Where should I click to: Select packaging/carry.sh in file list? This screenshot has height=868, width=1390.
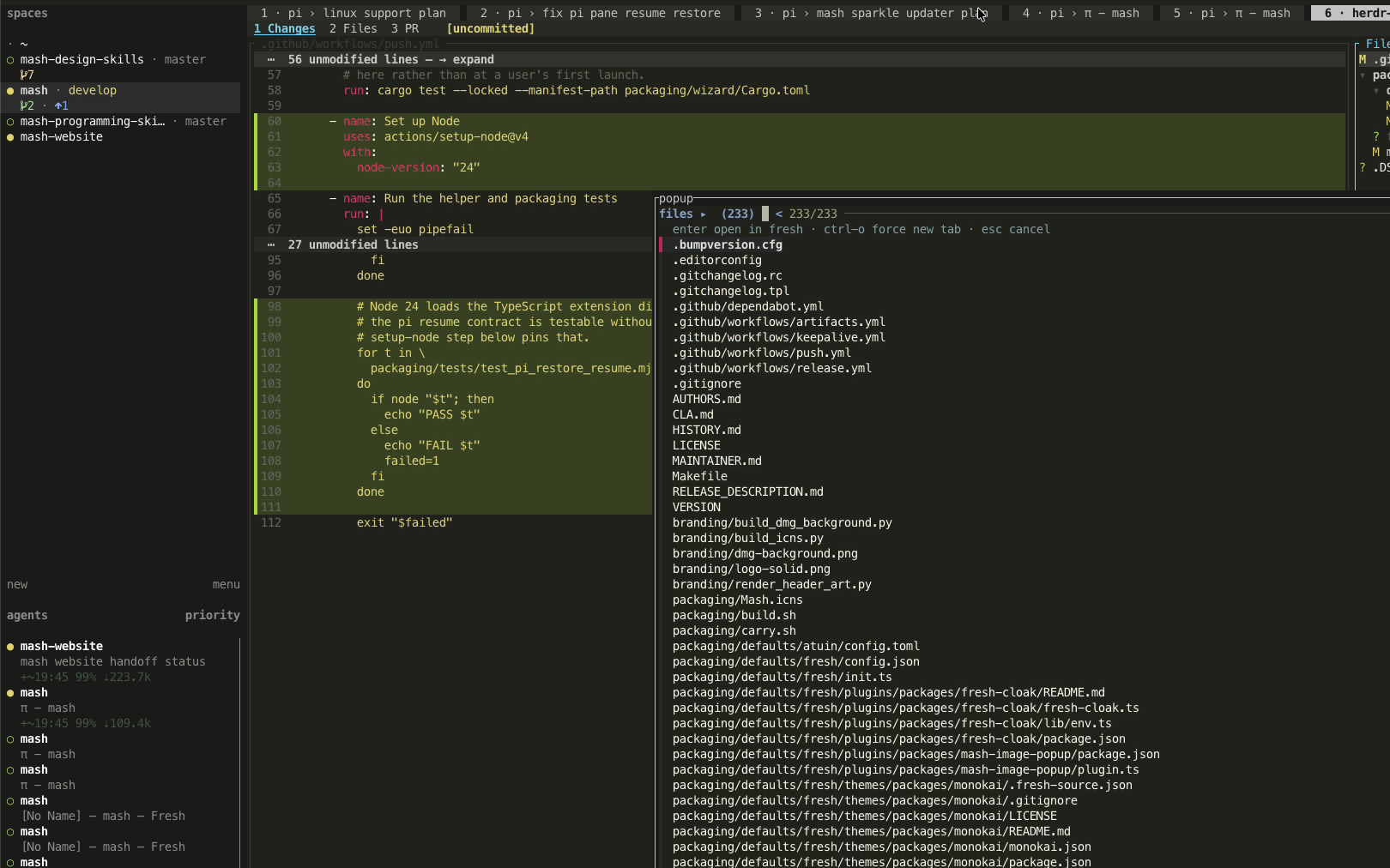(734, 630)
